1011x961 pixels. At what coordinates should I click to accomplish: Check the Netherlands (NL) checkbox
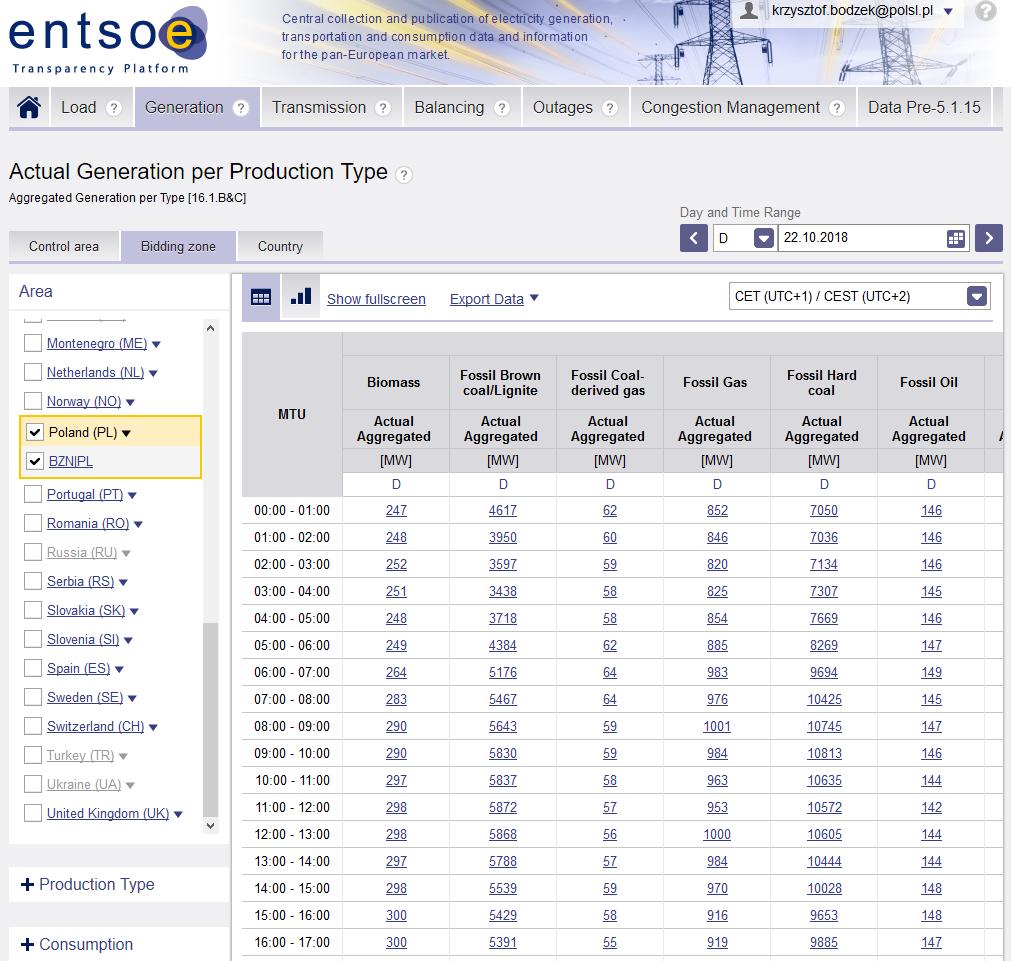pyautogui.click(x=33, y=372)
